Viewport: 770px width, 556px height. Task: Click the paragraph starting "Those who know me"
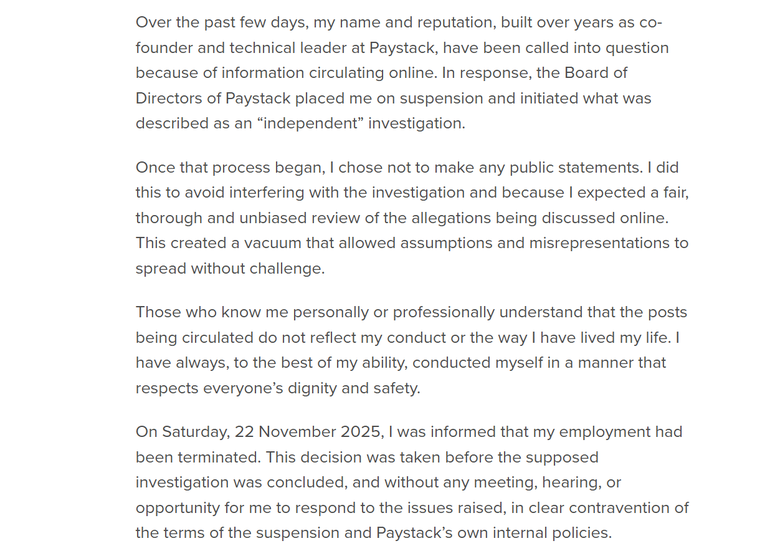click(x=410, y=350)
